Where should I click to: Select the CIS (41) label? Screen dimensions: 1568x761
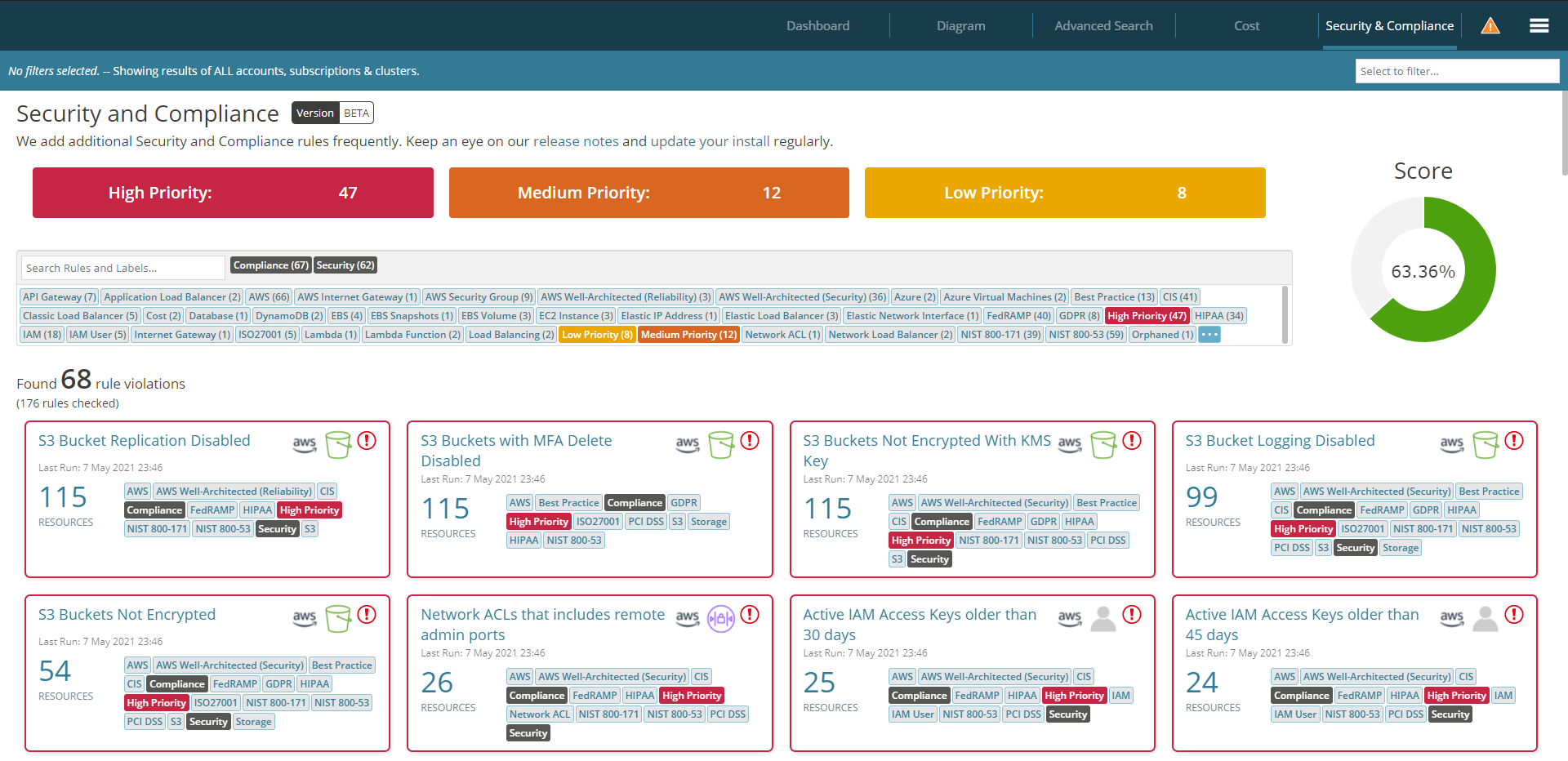(1180, 297)
